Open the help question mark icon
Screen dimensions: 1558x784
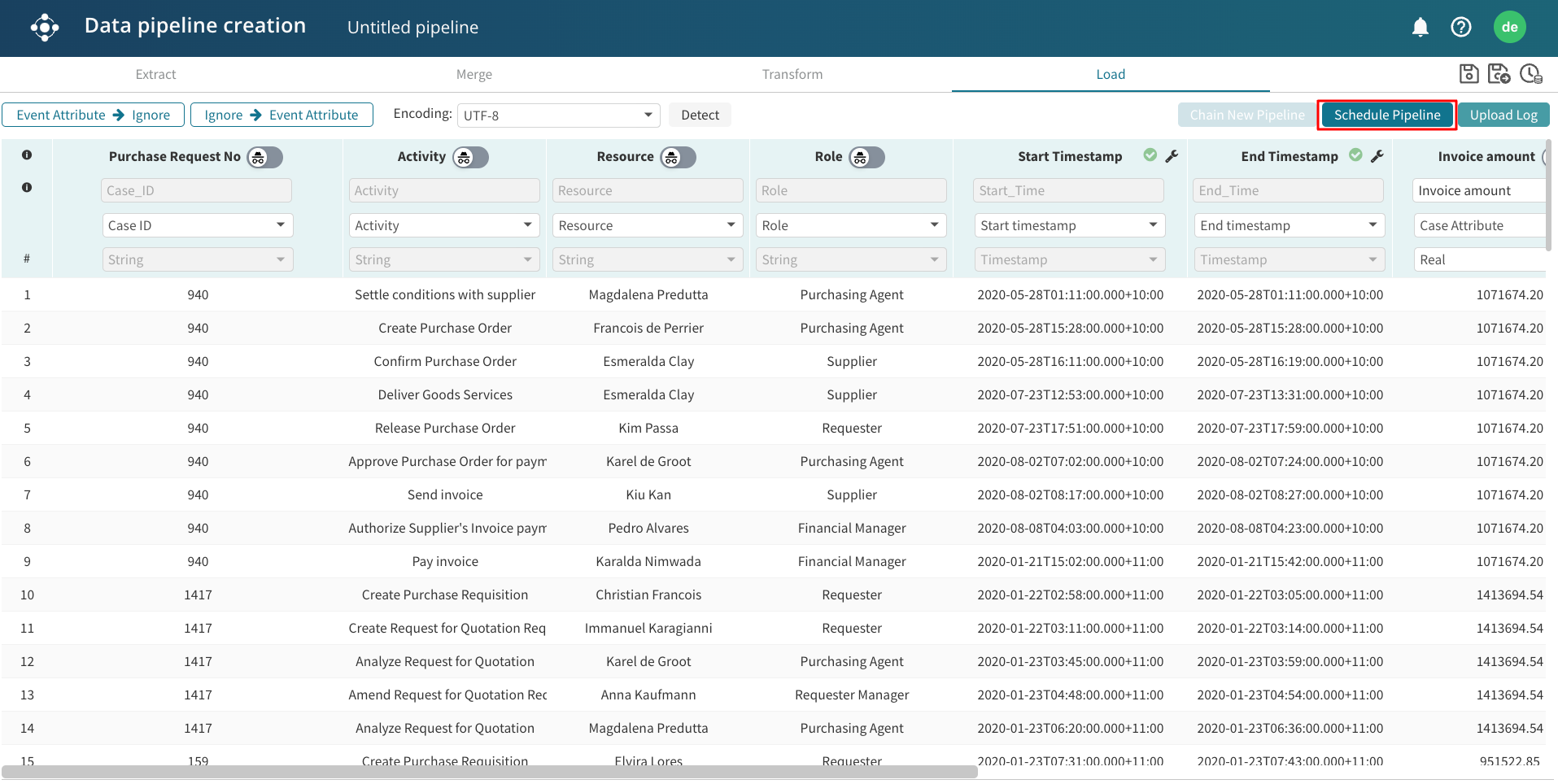tap(1460, 28)
